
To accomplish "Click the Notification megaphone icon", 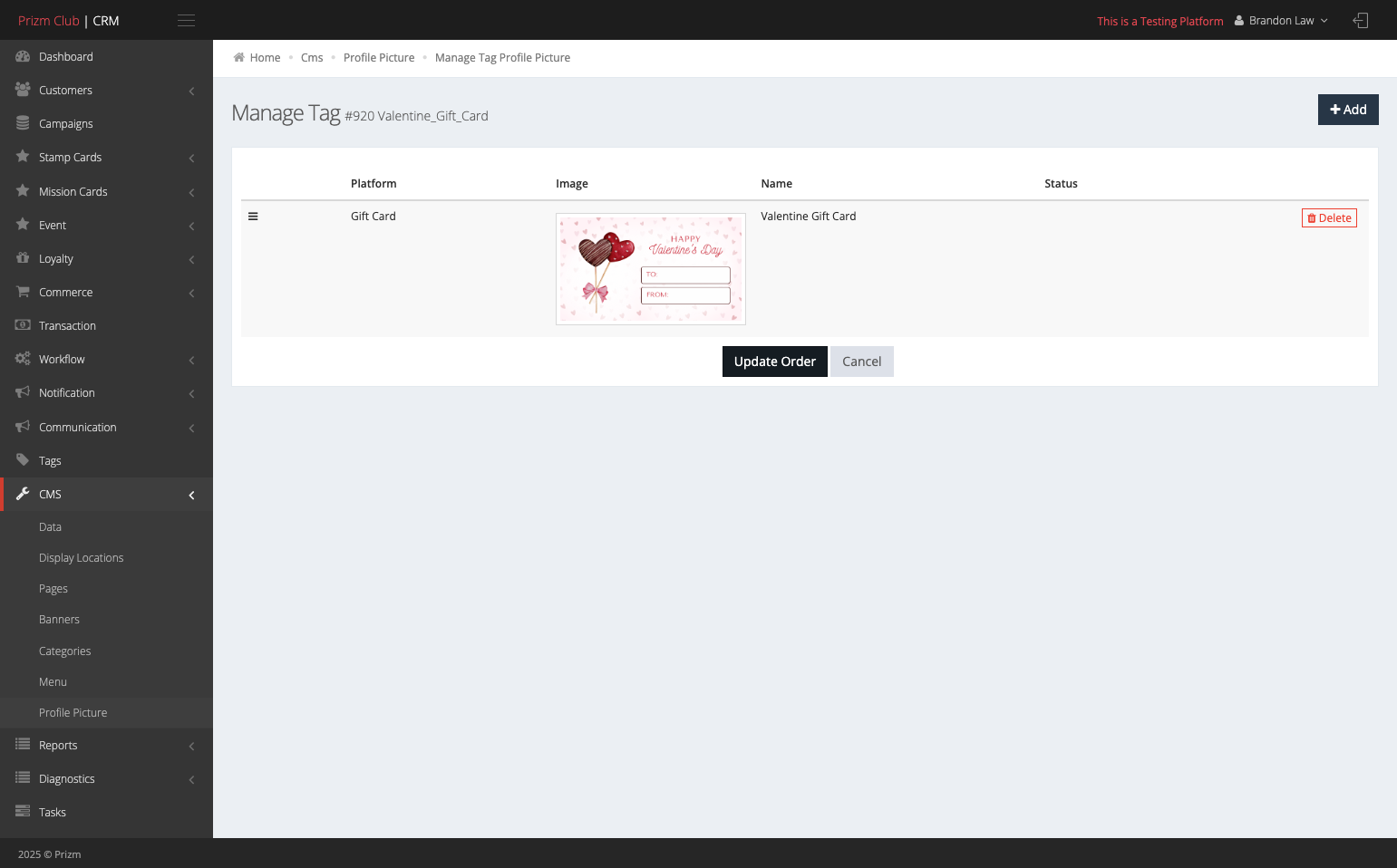I will [23, 392].
